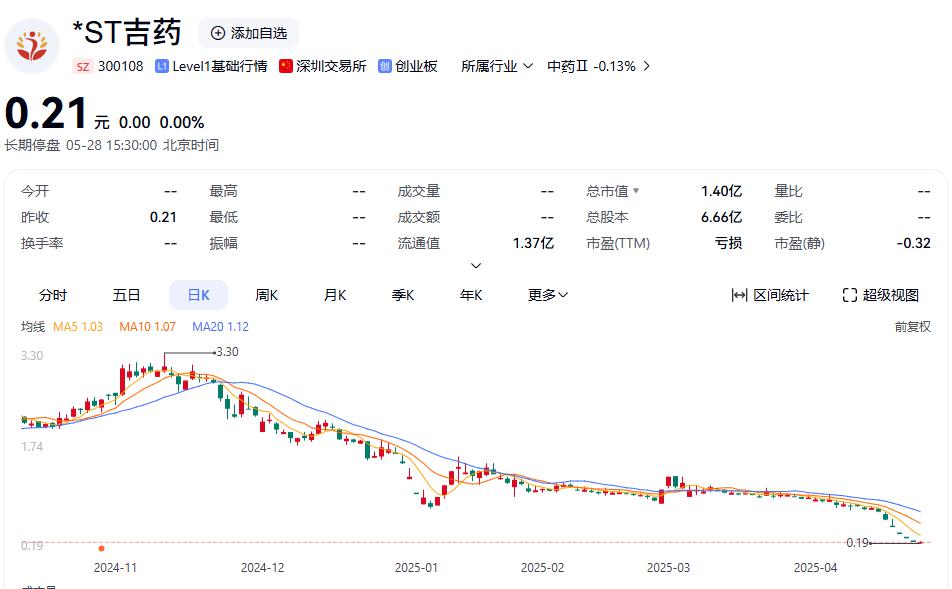The image size is (952, 589).
Task: Open 超级视图 full view mode
Action: (x=880, y=295)
